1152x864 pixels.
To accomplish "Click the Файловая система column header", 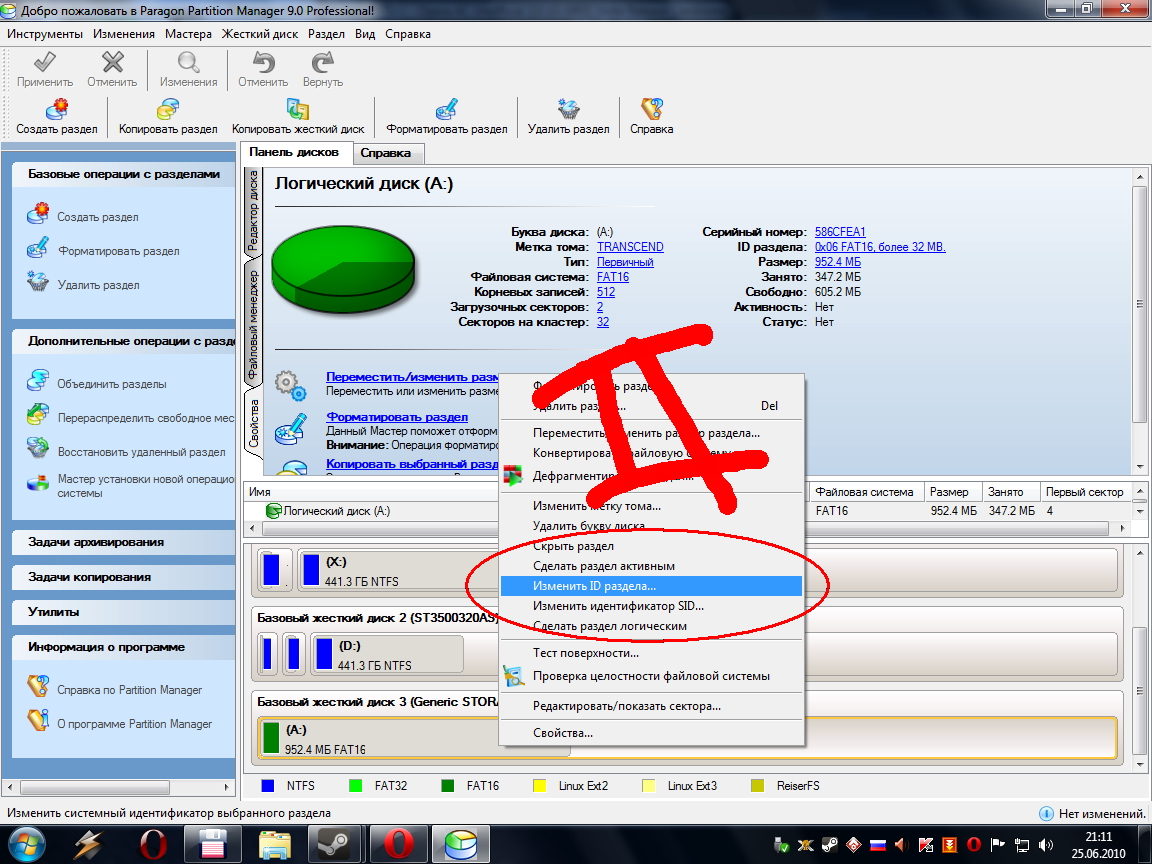I will (865, 492).
